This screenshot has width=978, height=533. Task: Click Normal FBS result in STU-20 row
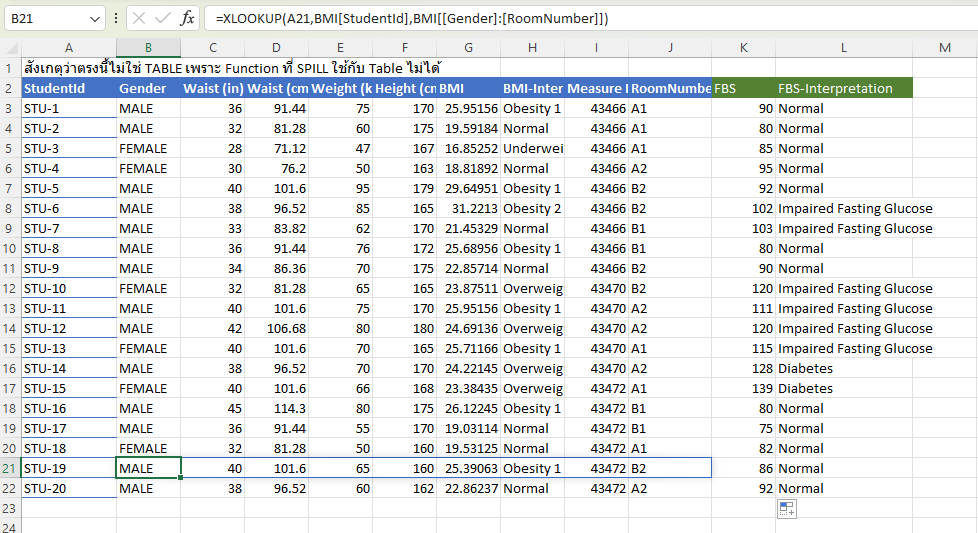(844, 489)
